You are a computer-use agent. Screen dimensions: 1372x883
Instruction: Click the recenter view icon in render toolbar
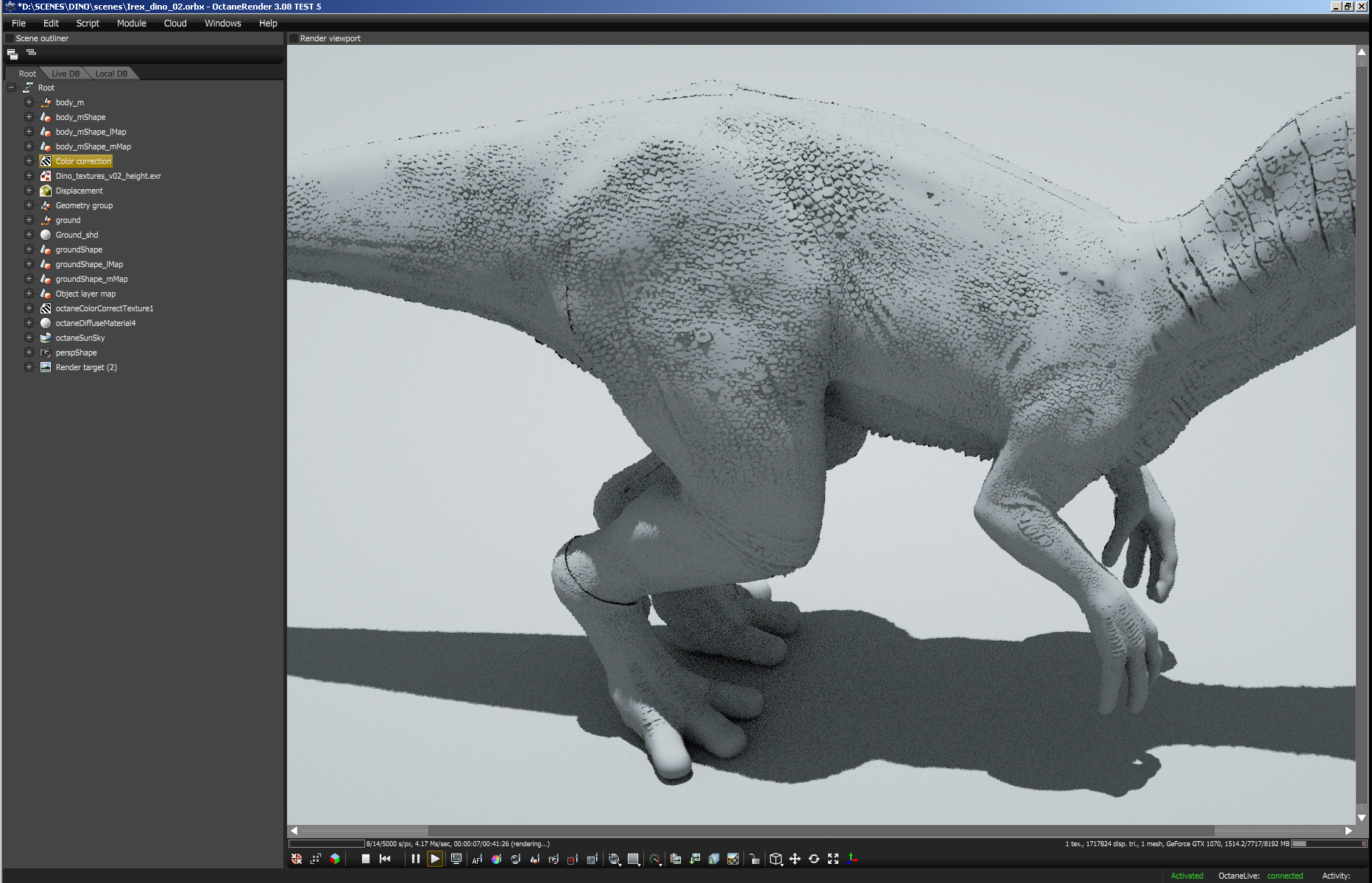tap(297, 859)
